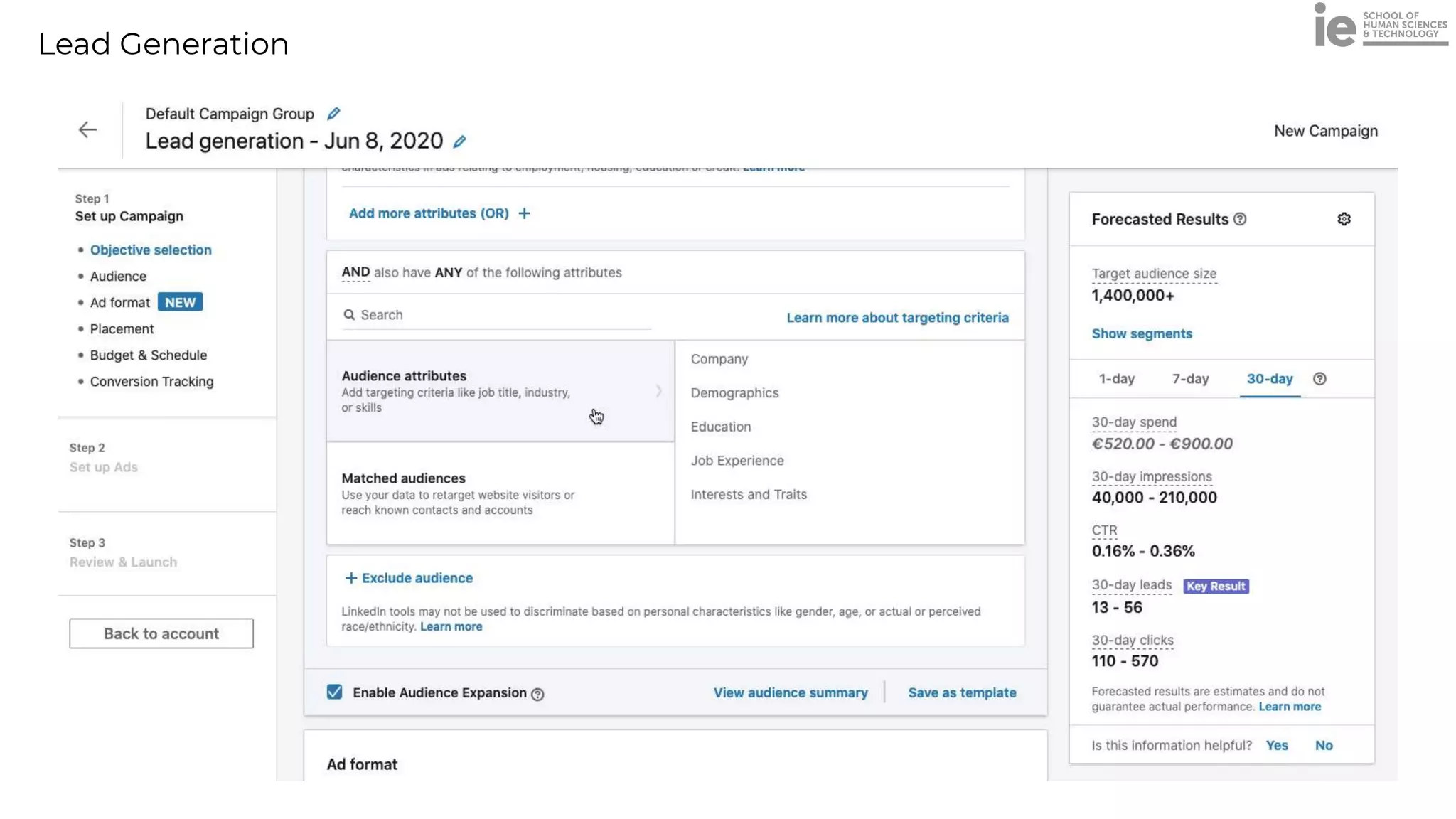This screenshot has width=1456, height=819.
Task: Click the back arrow icon
Action: pyautogui.click(x=87, y=130)
